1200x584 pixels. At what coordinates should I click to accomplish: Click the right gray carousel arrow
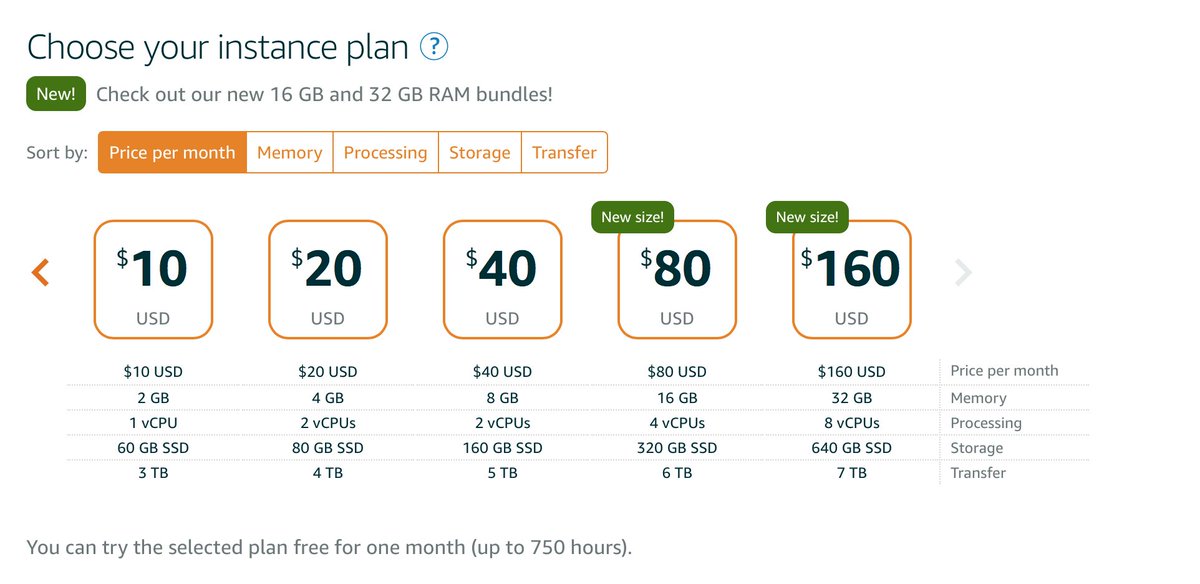coord(963,272)
